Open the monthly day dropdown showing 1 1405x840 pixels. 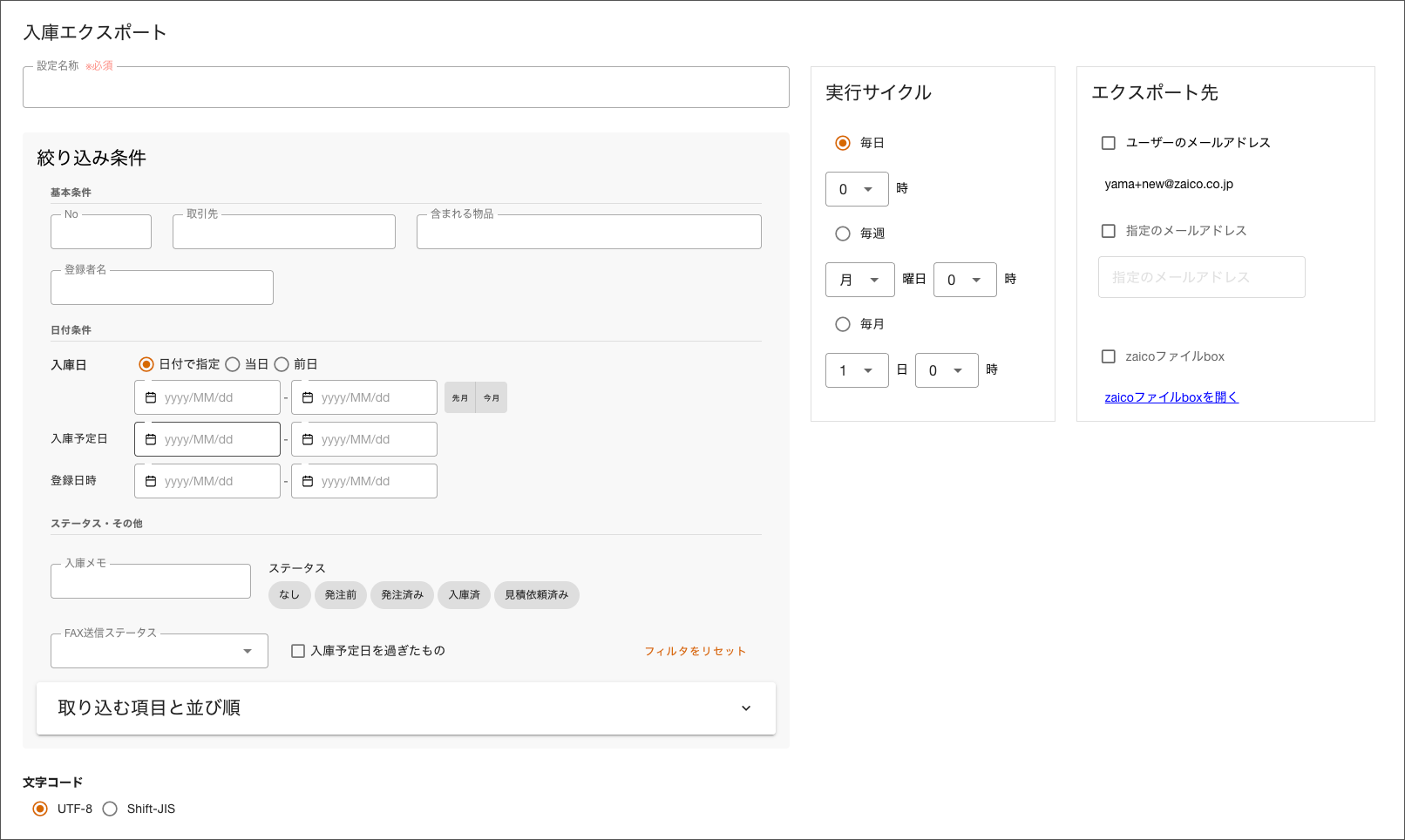coord(857,370)
